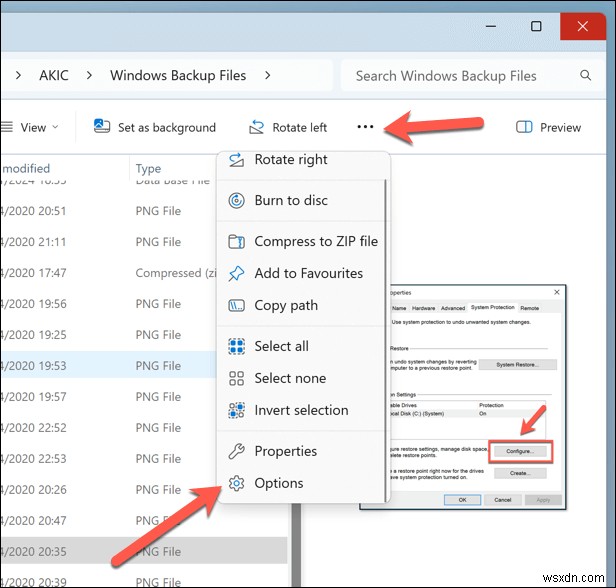616x588 pixels.
Task: Select the file row dated 19:25
Action: click(x=108, y=335)
